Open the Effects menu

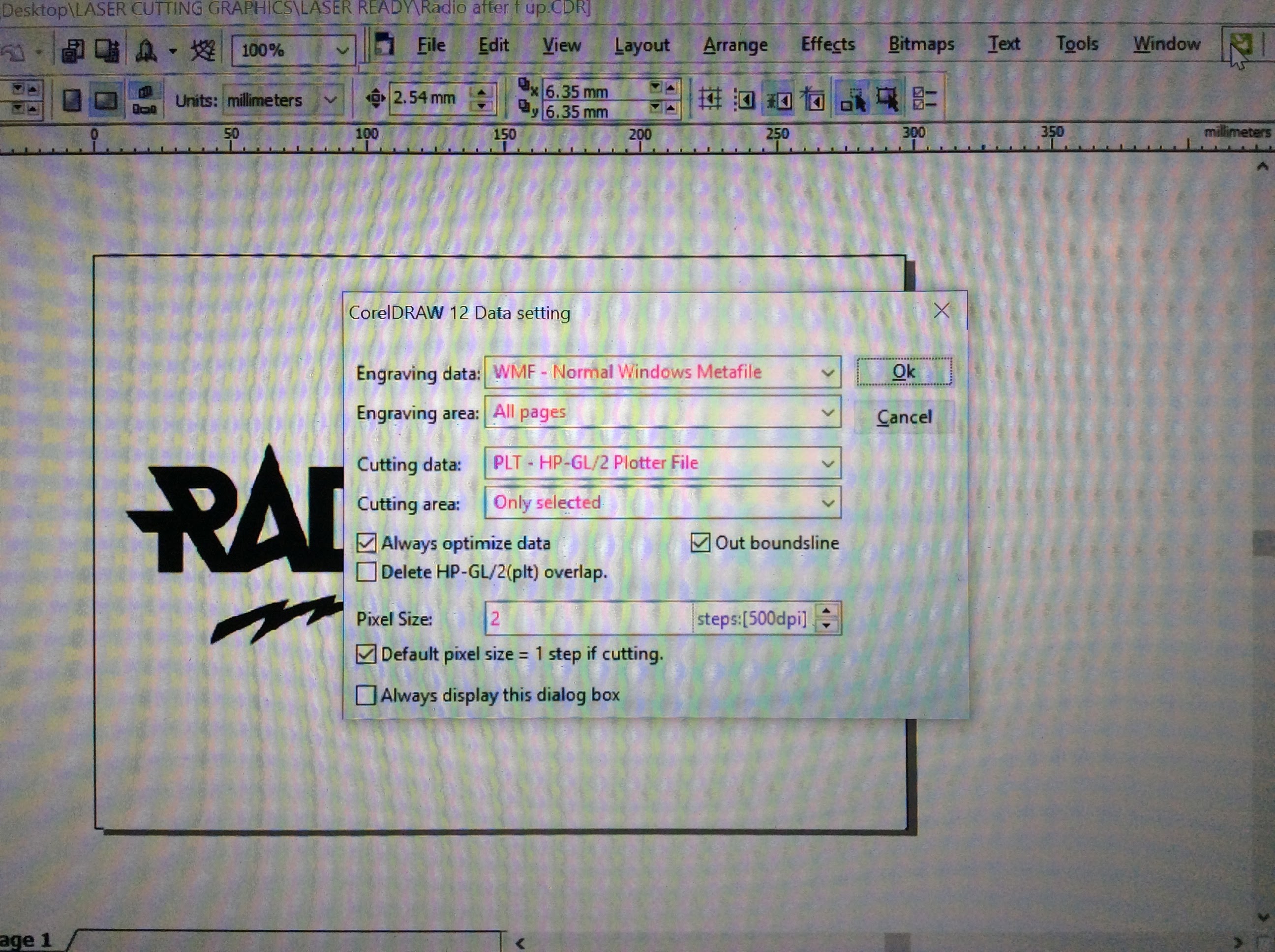828,44
